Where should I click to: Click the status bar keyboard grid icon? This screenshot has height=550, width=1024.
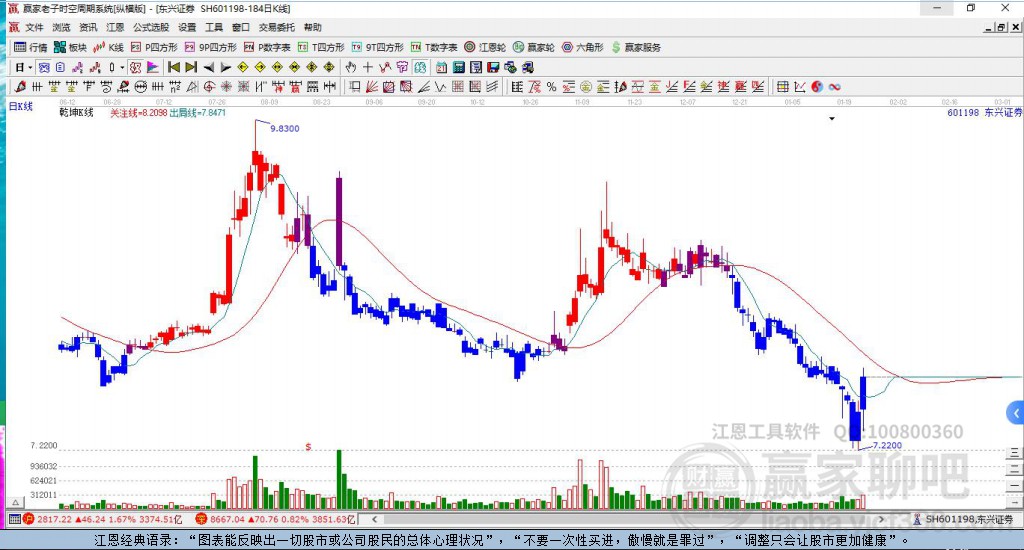pyautogui.click(x=14, y=519)
